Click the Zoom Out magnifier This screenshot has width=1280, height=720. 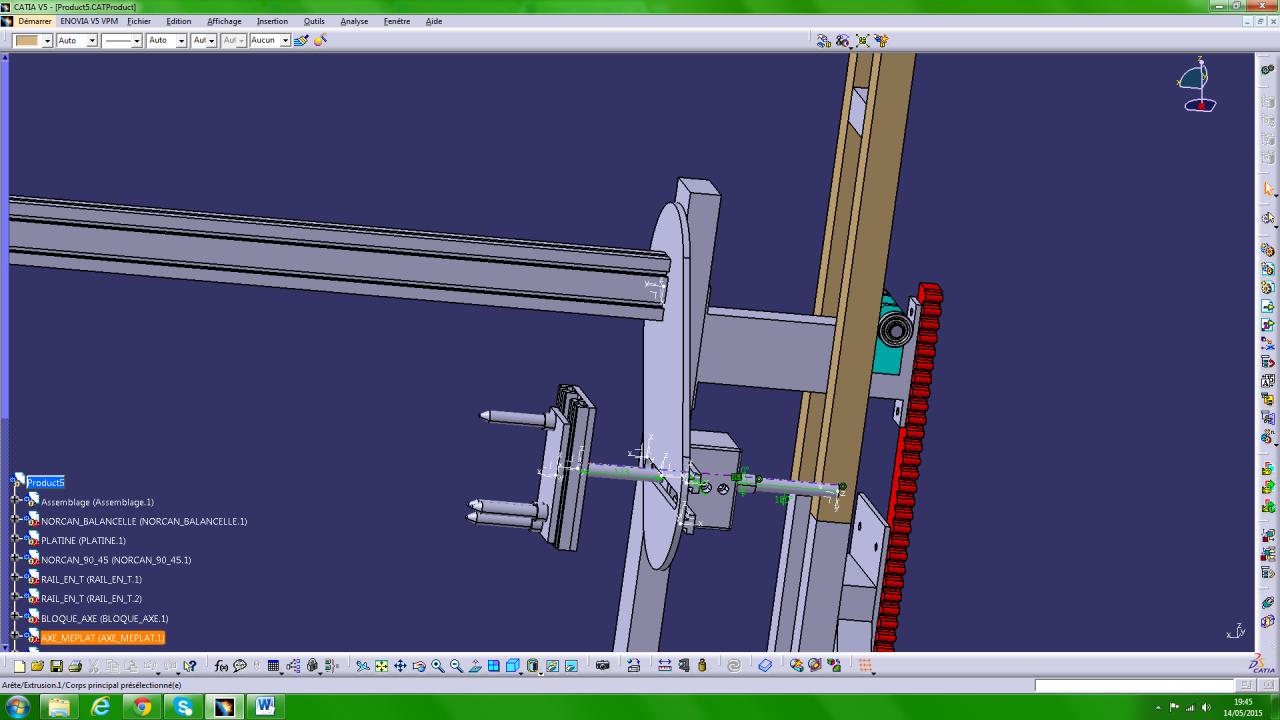coord(456,666)
